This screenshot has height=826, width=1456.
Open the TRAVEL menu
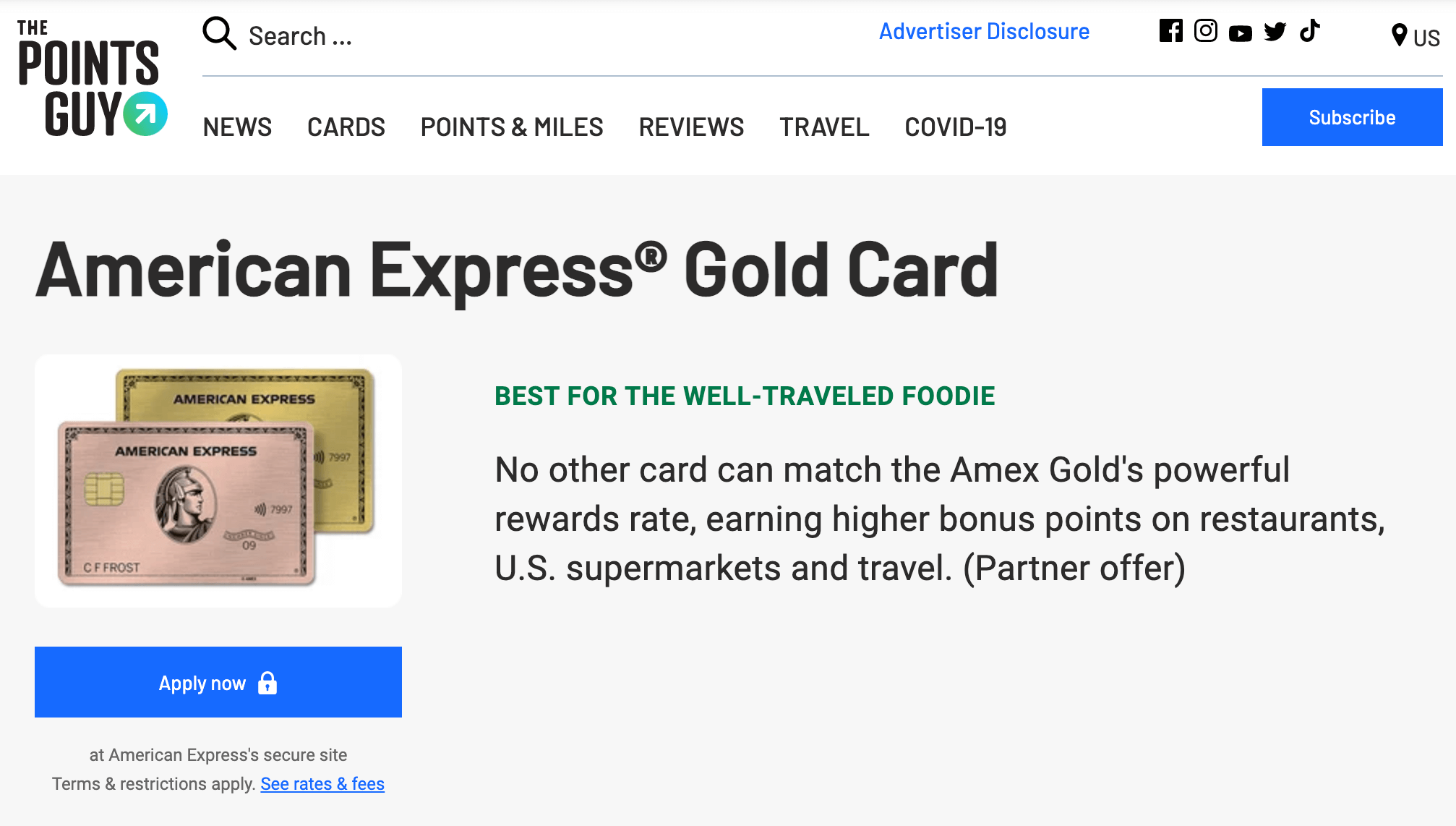tap(824, 127)
